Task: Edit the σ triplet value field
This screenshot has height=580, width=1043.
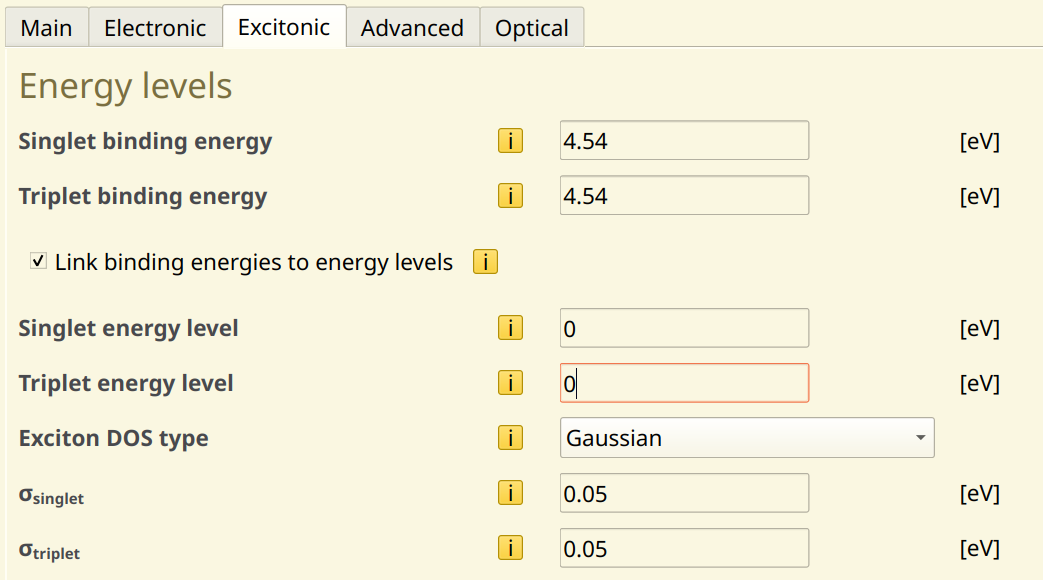Action: [684, 548]
